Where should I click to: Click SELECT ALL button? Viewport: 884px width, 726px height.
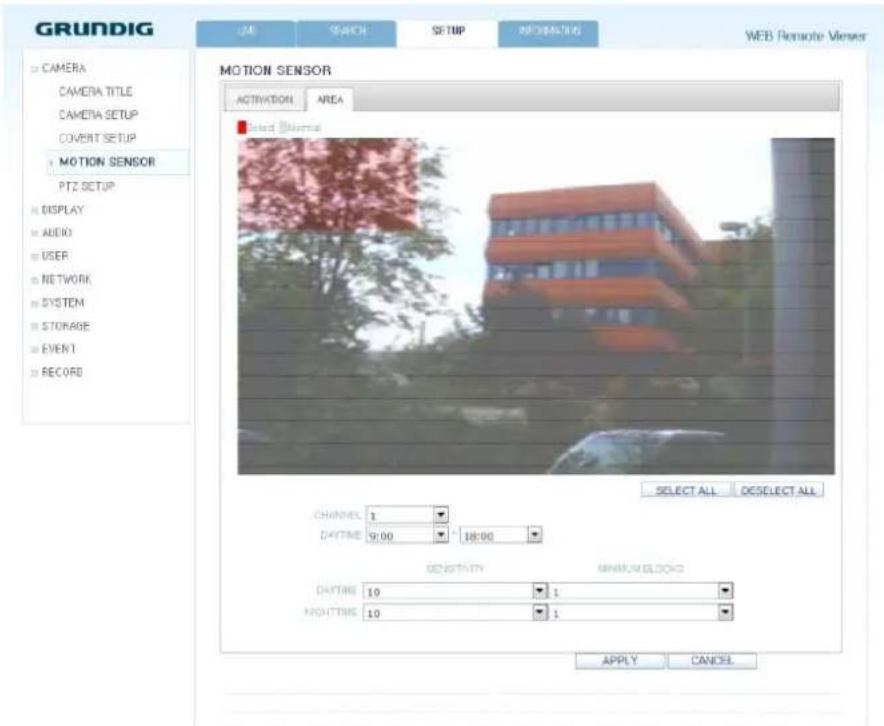(x=686, y=490)
